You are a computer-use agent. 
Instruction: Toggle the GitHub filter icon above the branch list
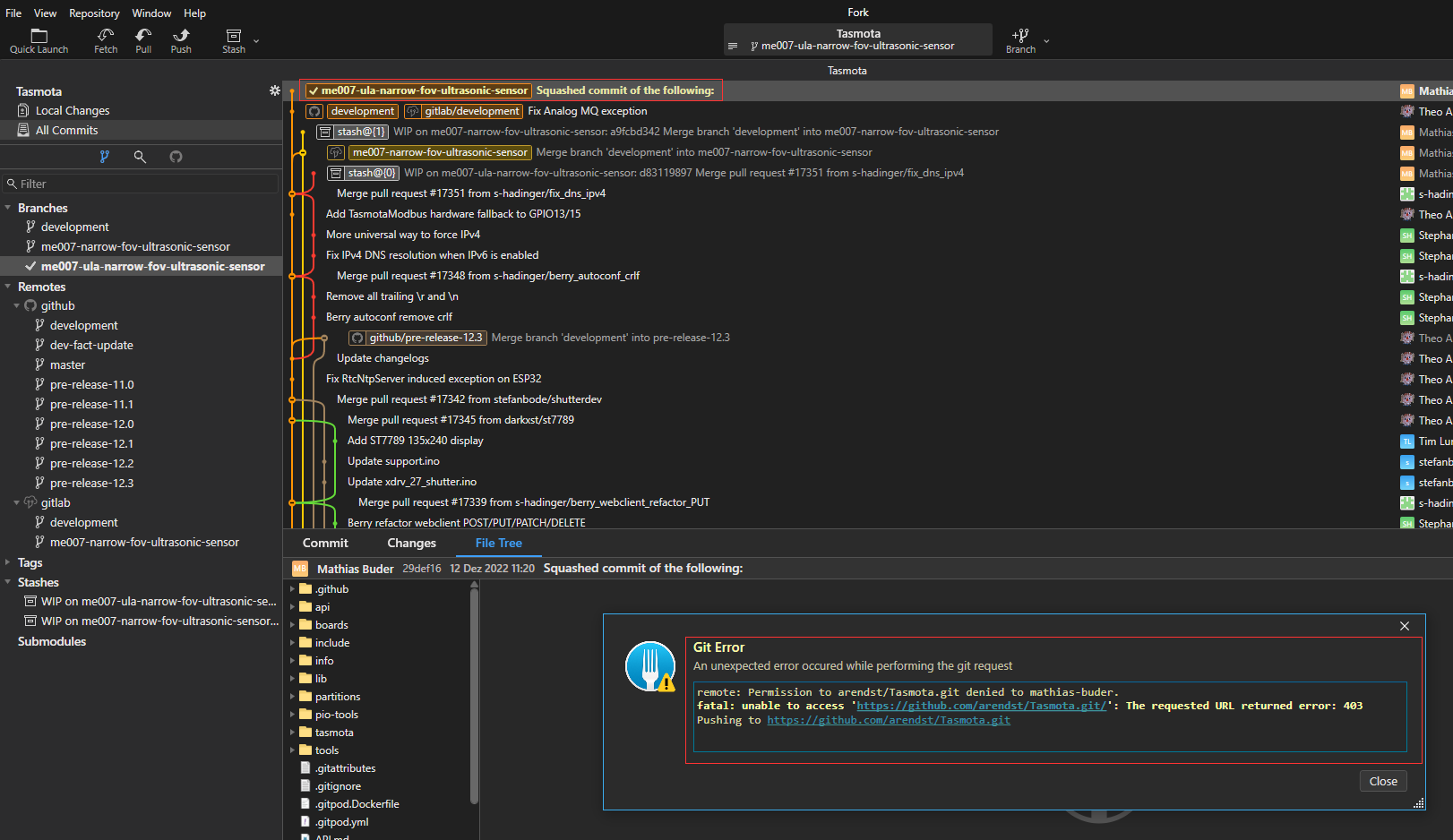176,156
